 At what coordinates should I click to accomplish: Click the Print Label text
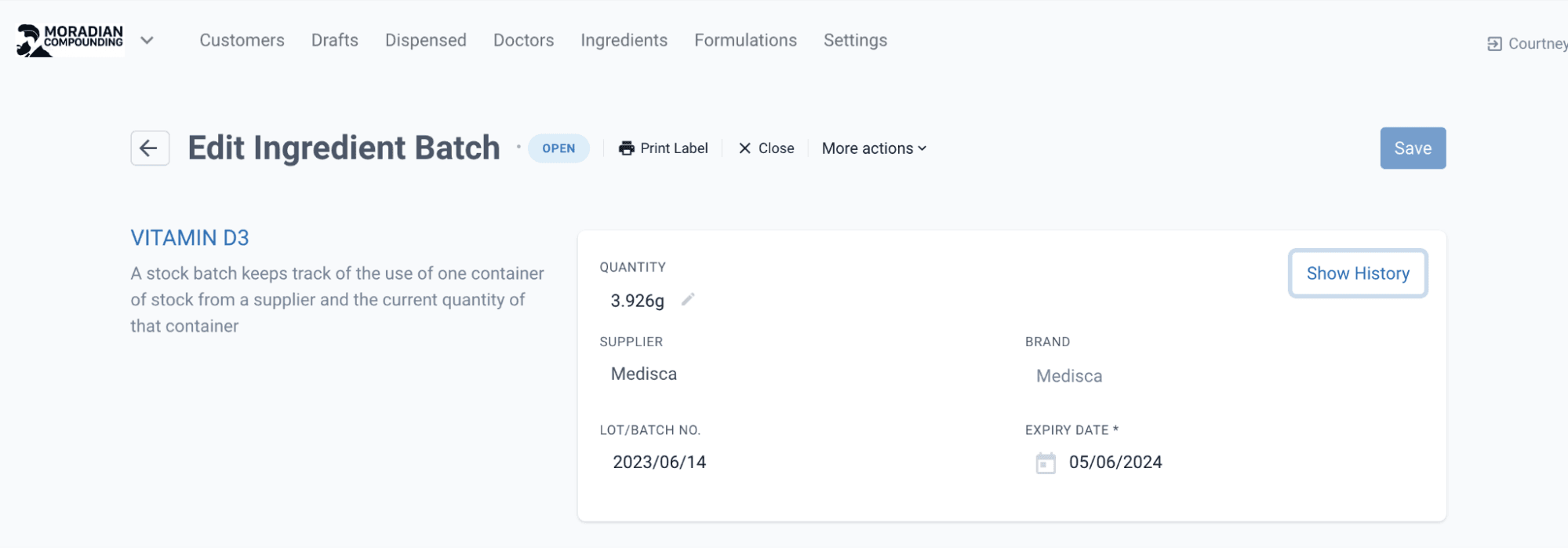pyautogui.click(x=674, y=148)
